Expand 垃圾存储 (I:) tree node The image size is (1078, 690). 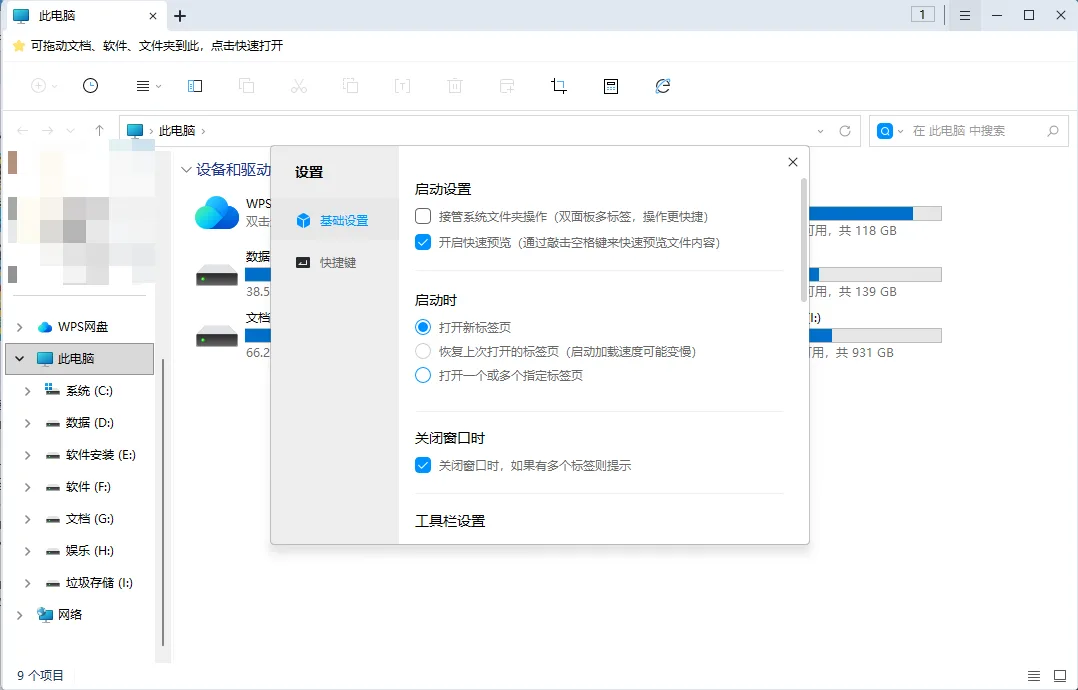tap(28, 583)
